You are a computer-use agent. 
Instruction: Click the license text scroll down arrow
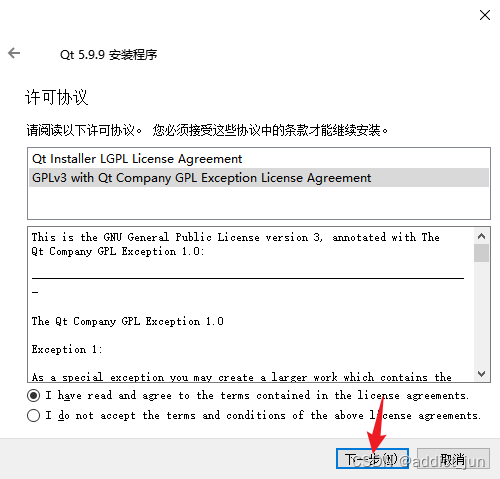pos(481,374)
